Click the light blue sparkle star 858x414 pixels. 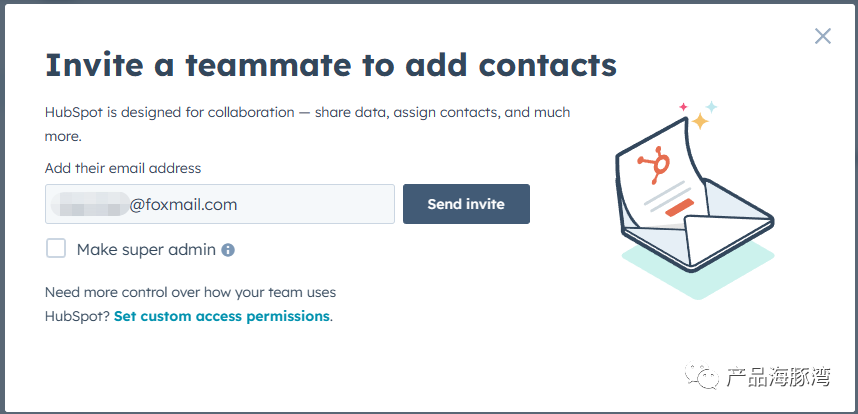coord(711,106)
